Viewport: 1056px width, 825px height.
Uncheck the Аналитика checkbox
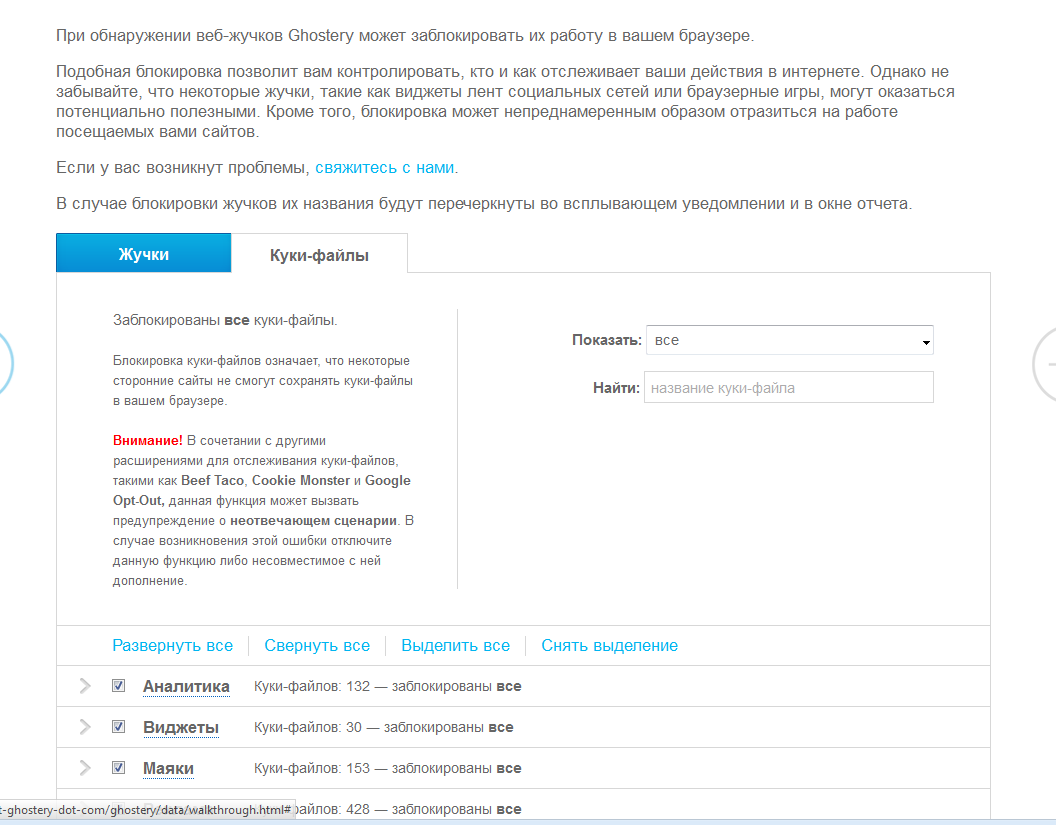click(119, 686)
